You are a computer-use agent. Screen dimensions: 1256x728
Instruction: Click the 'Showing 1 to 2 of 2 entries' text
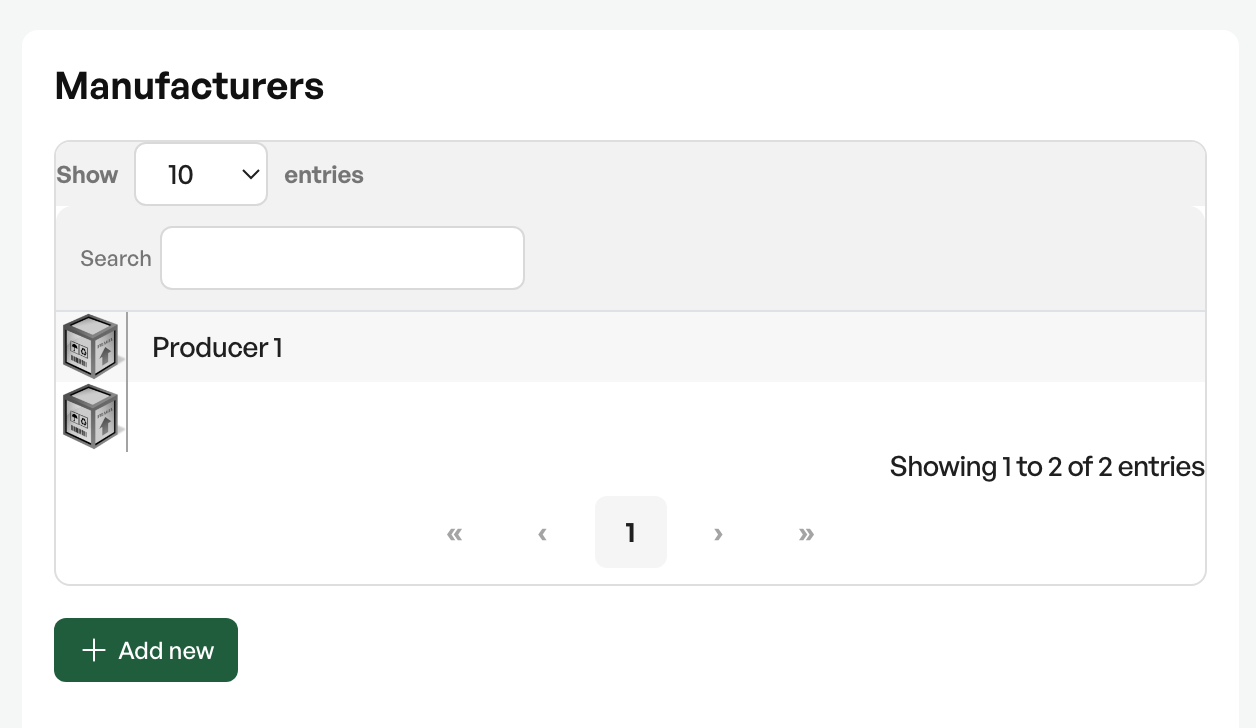pyautogui.click(x=1047, y=467)
